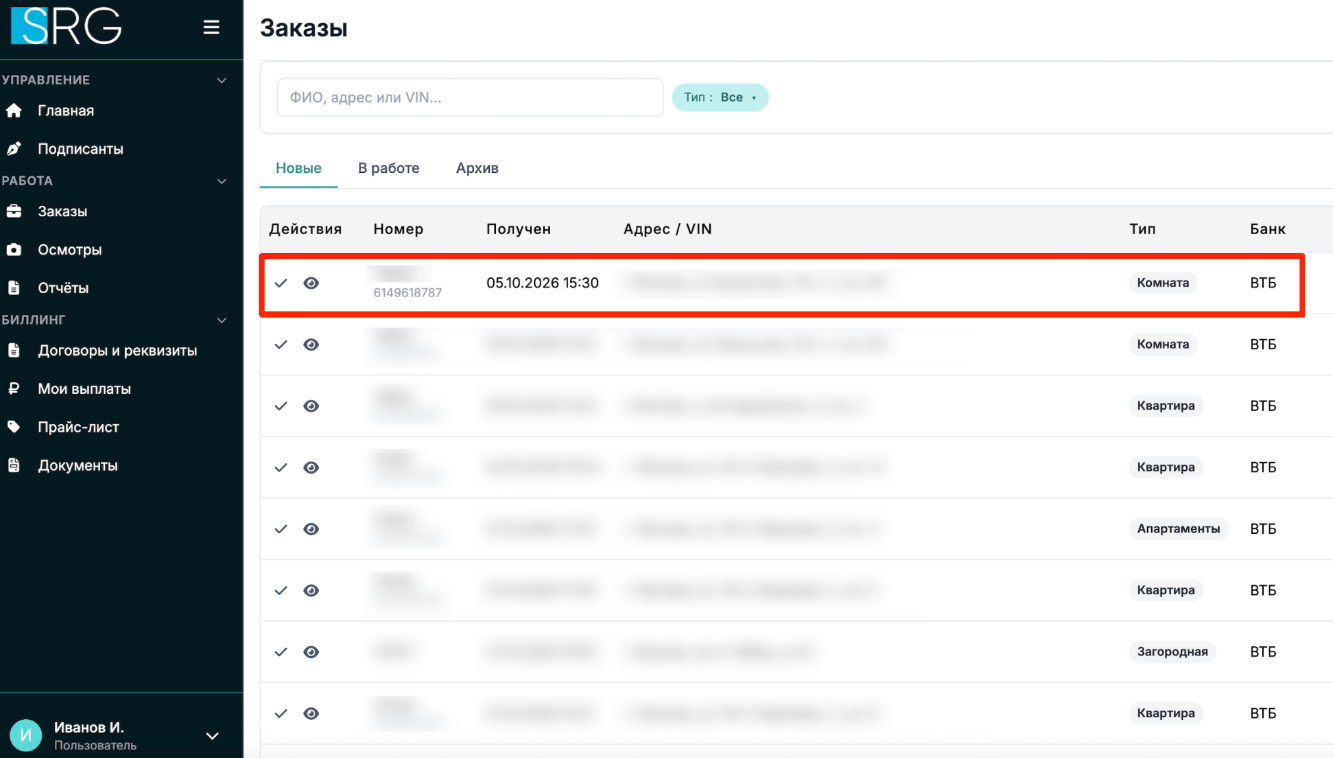Click the checkmark in the Загородная row
Viewport: 1333px width, 758px height.
(x=281, y=652)
